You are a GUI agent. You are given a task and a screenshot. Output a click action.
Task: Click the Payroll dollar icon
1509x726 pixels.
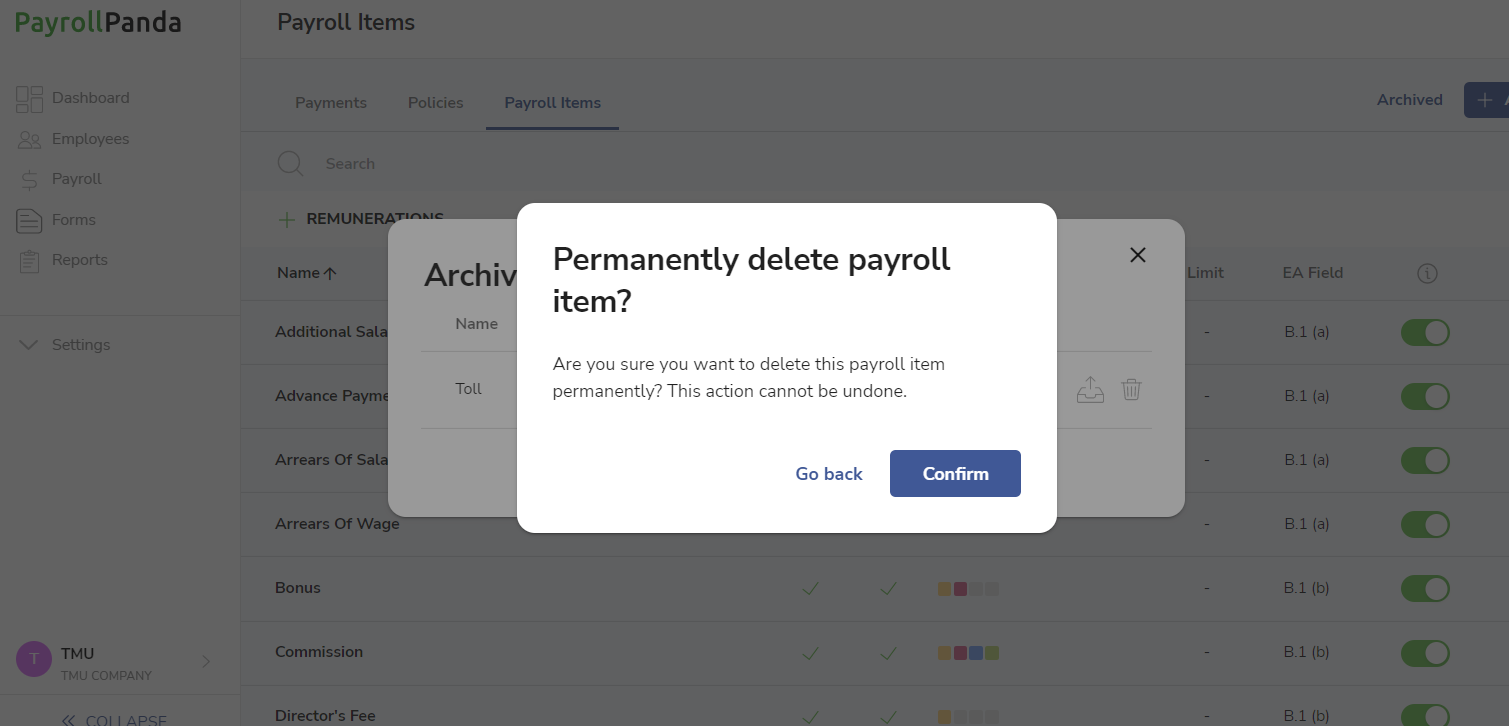pos(29,179)
